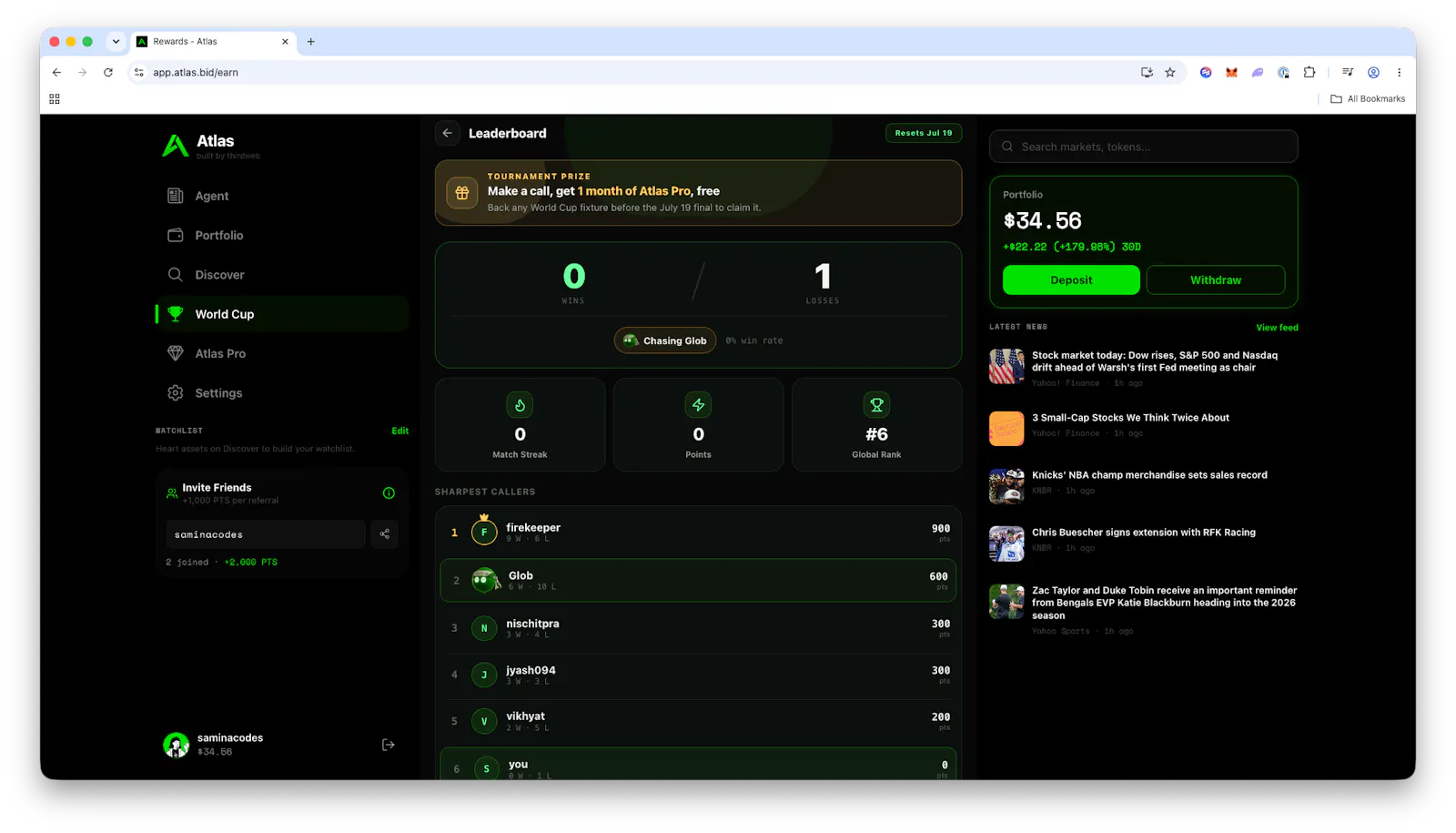Click the Knicks article thumbnail
The height and width of the screenshot is (833, 1456).
point(1006,486)
